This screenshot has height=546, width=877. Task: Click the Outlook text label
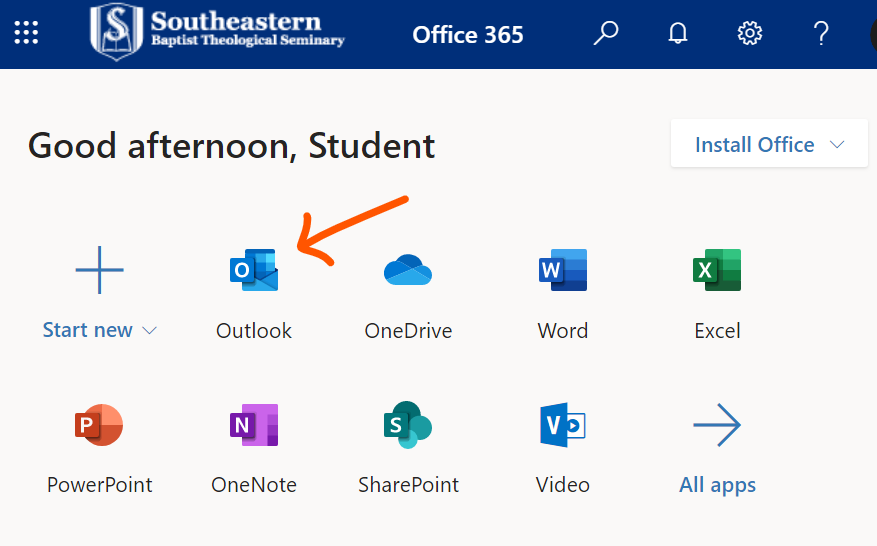coord(254,331)
